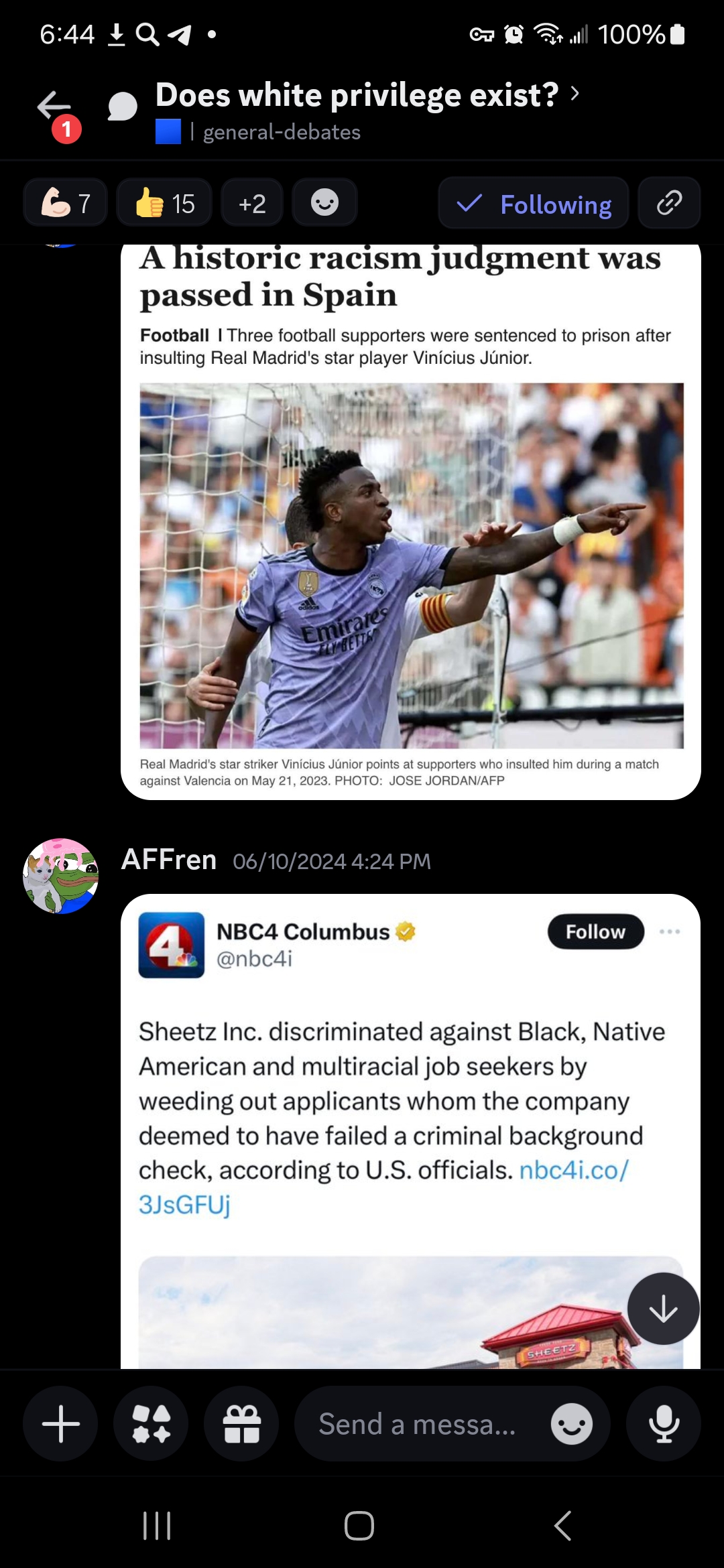This screenshot has height=1568, width=724.
Task: Jump to latest messages arrow button
Action: pyautogui.click(x=663, y=1309)
